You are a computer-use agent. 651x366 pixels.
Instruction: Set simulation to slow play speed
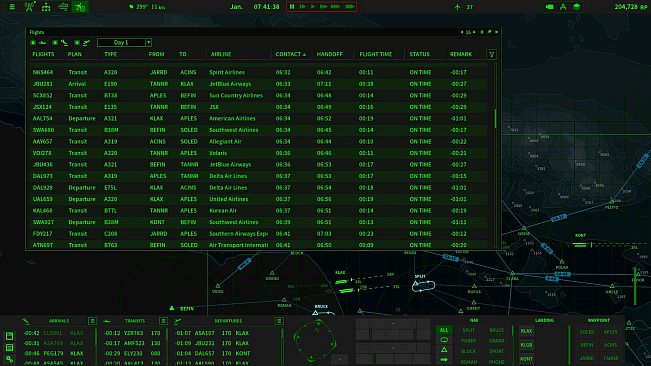303,7
